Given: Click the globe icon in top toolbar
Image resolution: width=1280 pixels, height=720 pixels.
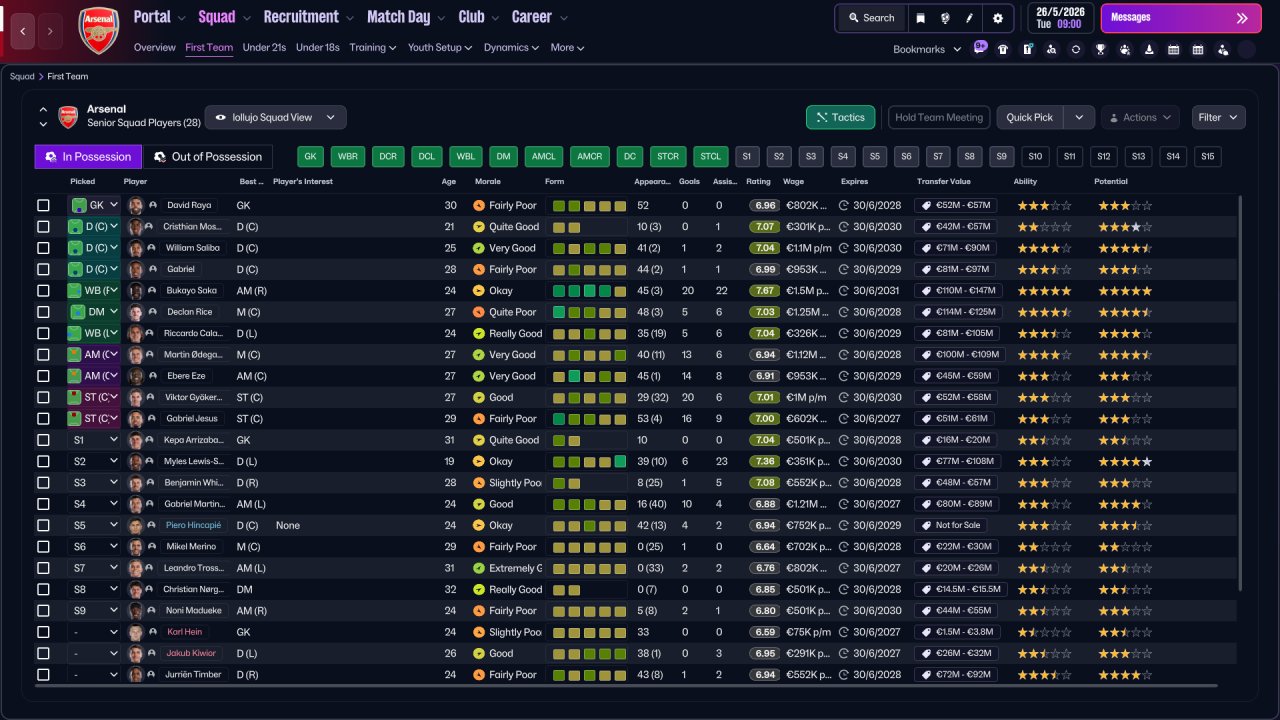Looking at the screenshot, I should pyautogui.click(x=946, y=18).
